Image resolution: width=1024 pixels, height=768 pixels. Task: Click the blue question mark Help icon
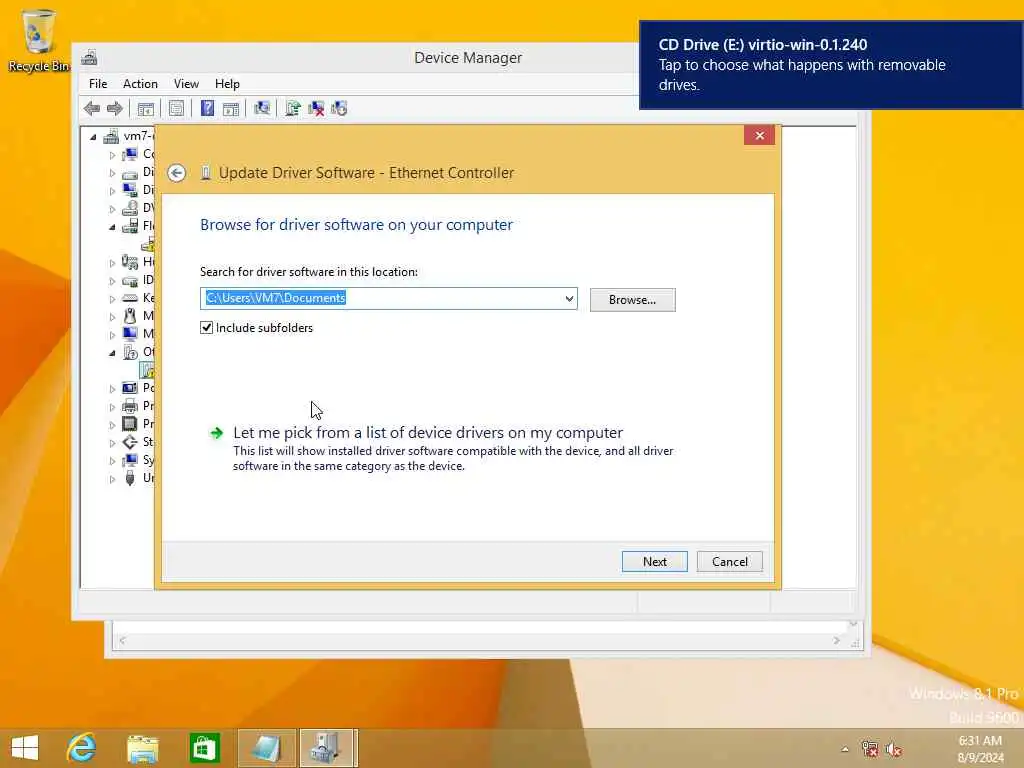[207, 108]
